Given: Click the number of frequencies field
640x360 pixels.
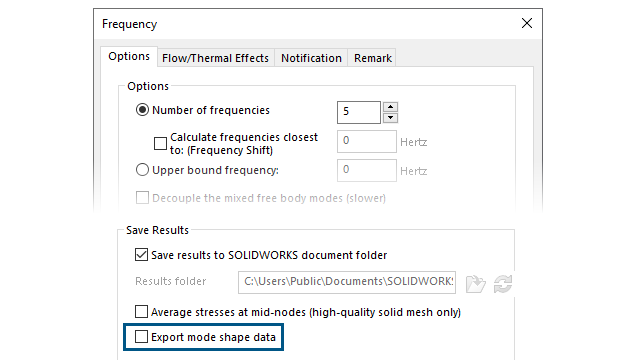Looking at the screenshot, I should click(359, 112).
